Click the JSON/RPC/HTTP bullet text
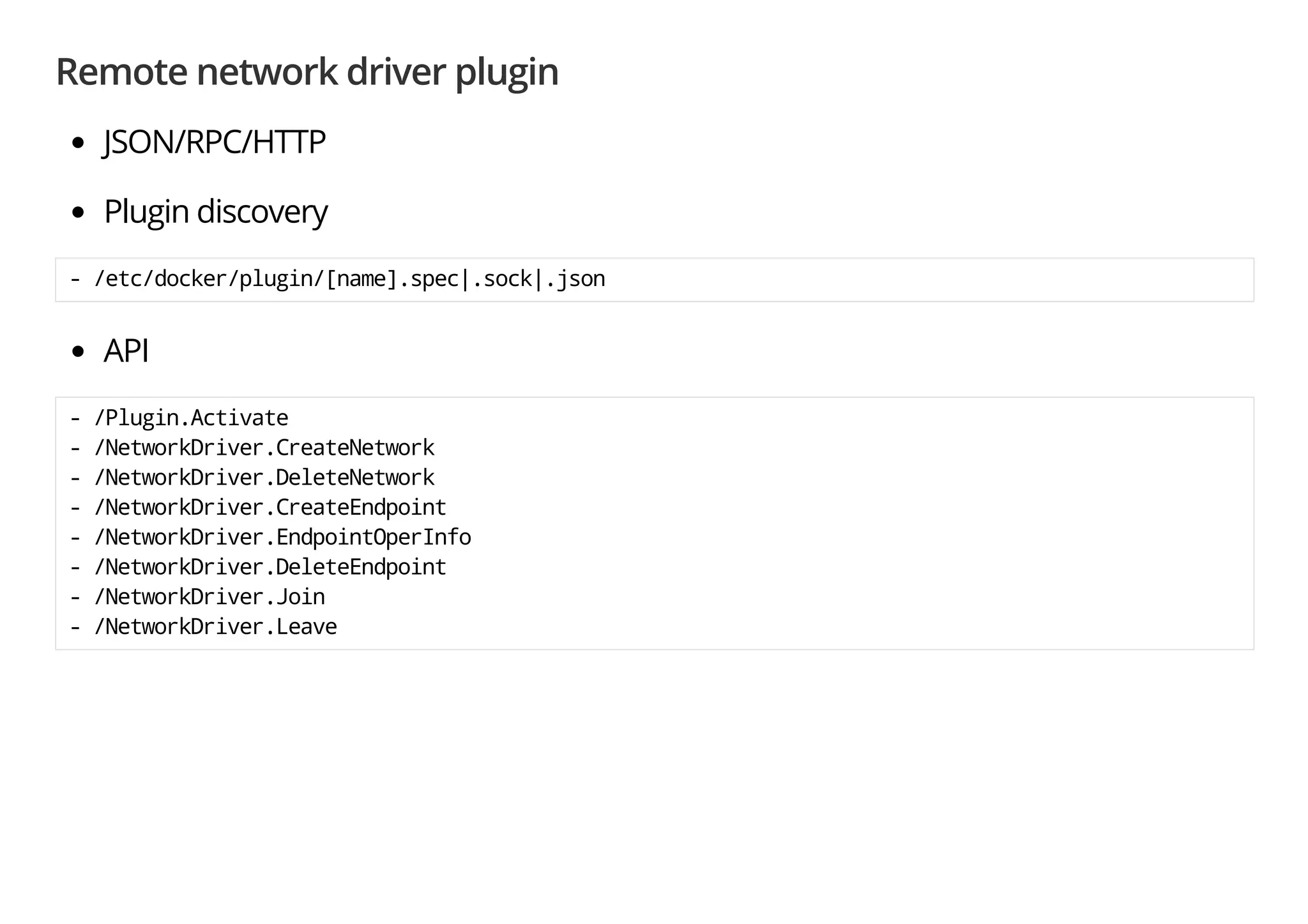 tap(215, 142)
